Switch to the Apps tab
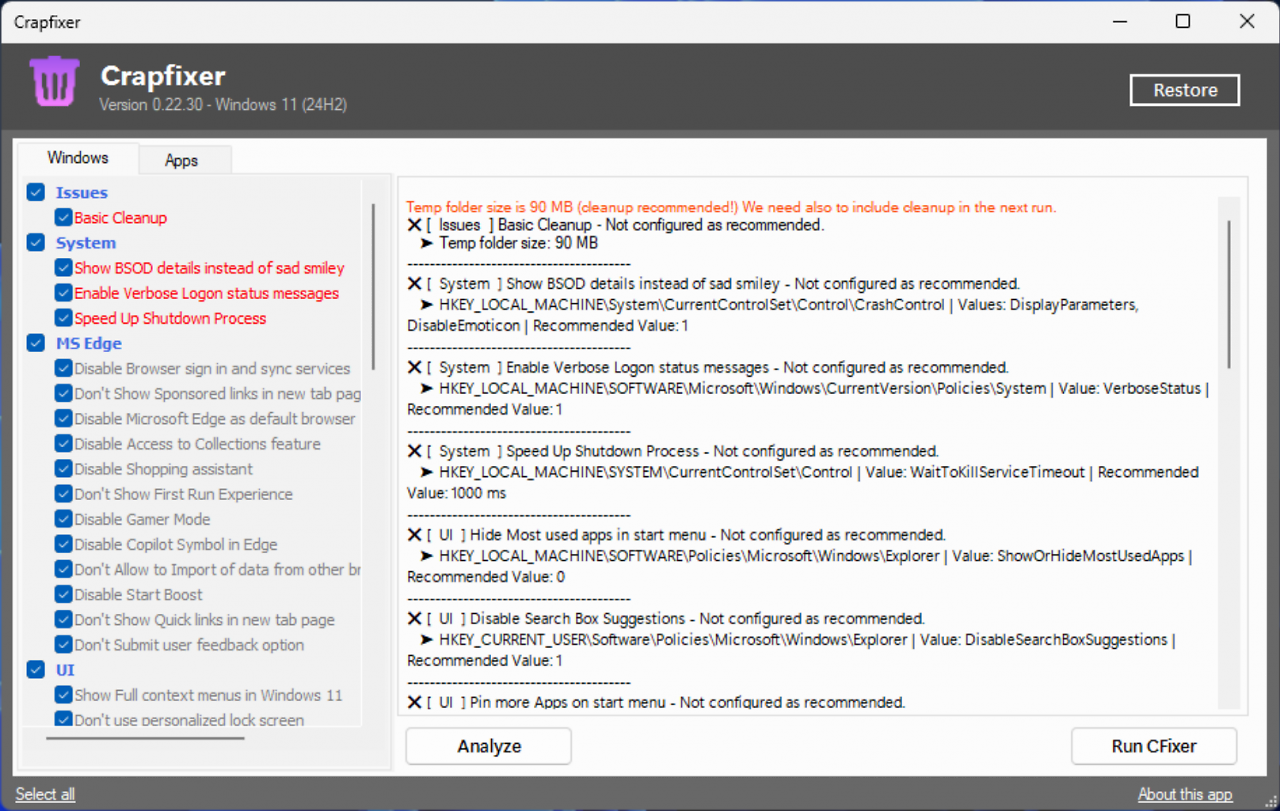The height and width of the screenshot is (811, 1280). (181, 160)
